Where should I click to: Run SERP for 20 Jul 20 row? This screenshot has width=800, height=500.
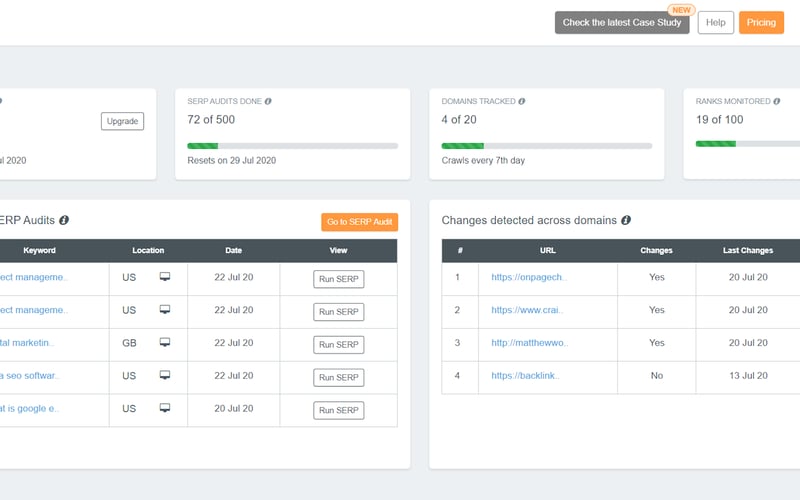click(x=339, y=410)
